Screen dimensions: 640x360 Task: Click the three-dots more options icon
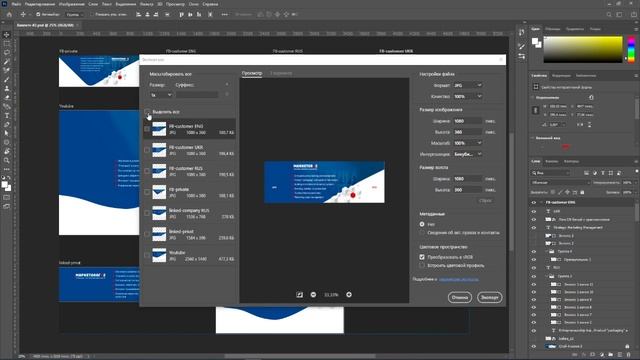coord(224,14)
